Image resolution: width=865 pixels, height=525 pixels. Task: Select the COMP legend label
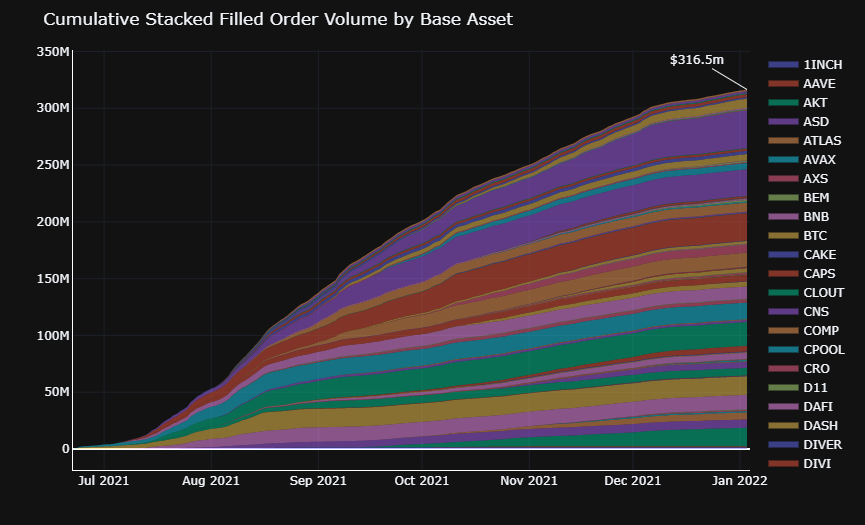[x=821, y=331]
